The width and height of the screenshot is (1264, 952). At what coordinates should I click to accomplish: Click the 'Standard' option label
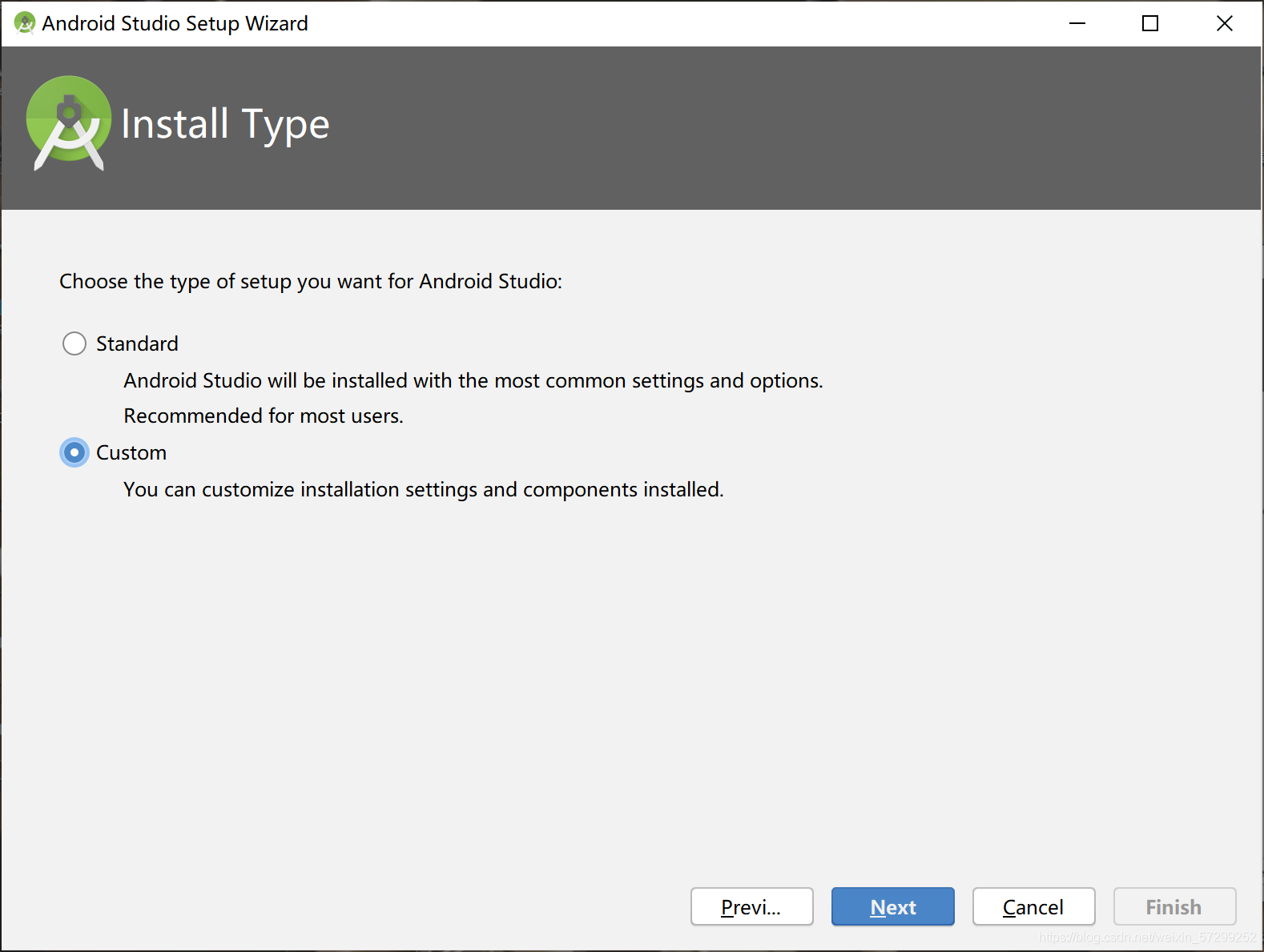(137, 343)
